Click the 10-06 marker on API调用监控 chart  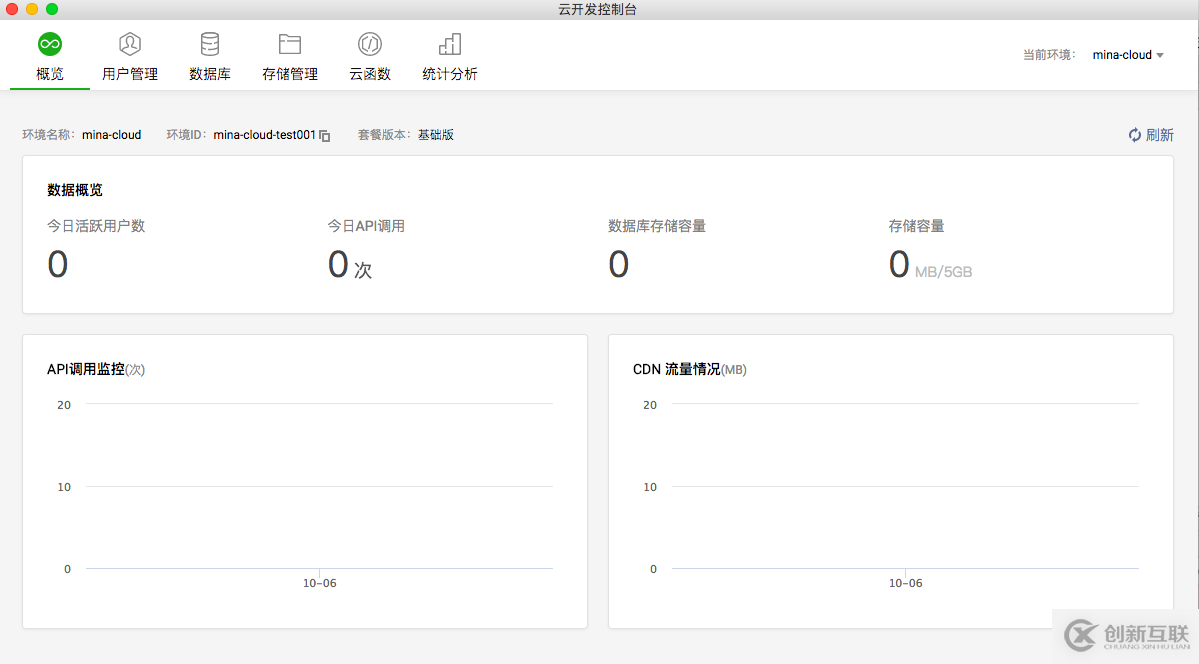(319, 583)
